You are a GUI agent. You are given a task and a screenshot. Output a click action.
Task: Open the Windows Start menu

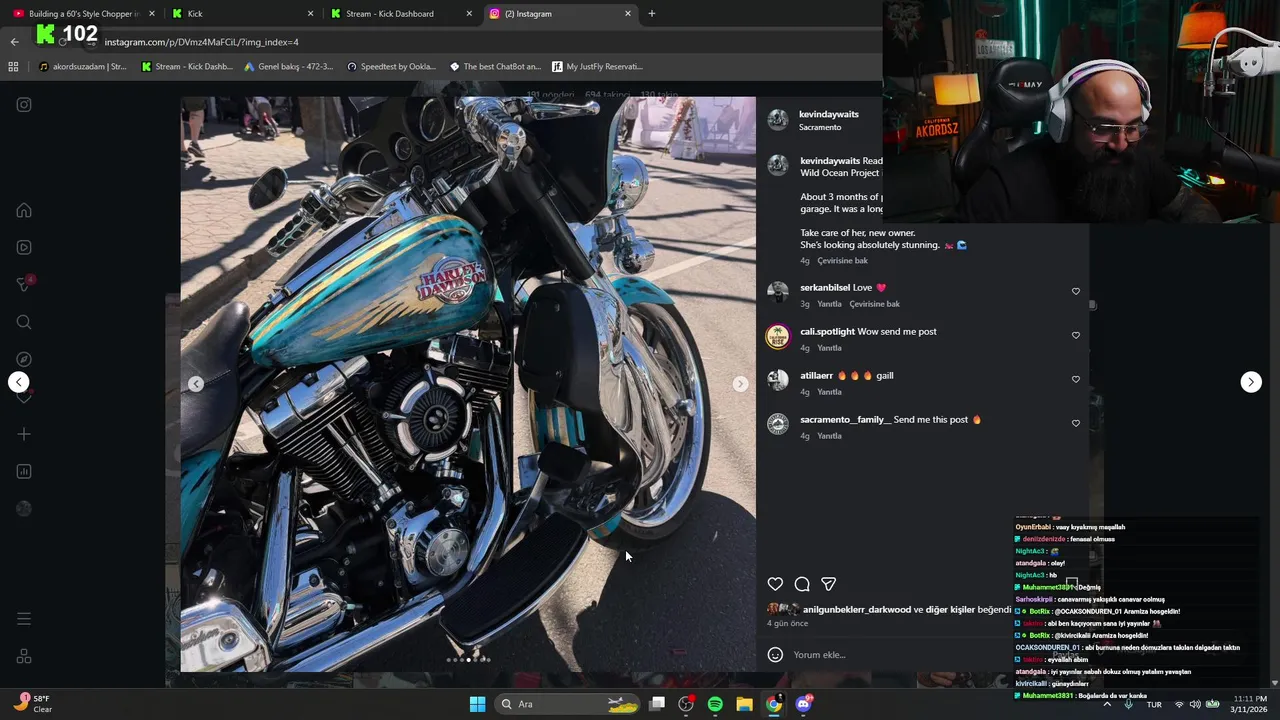tap(477, 704)
